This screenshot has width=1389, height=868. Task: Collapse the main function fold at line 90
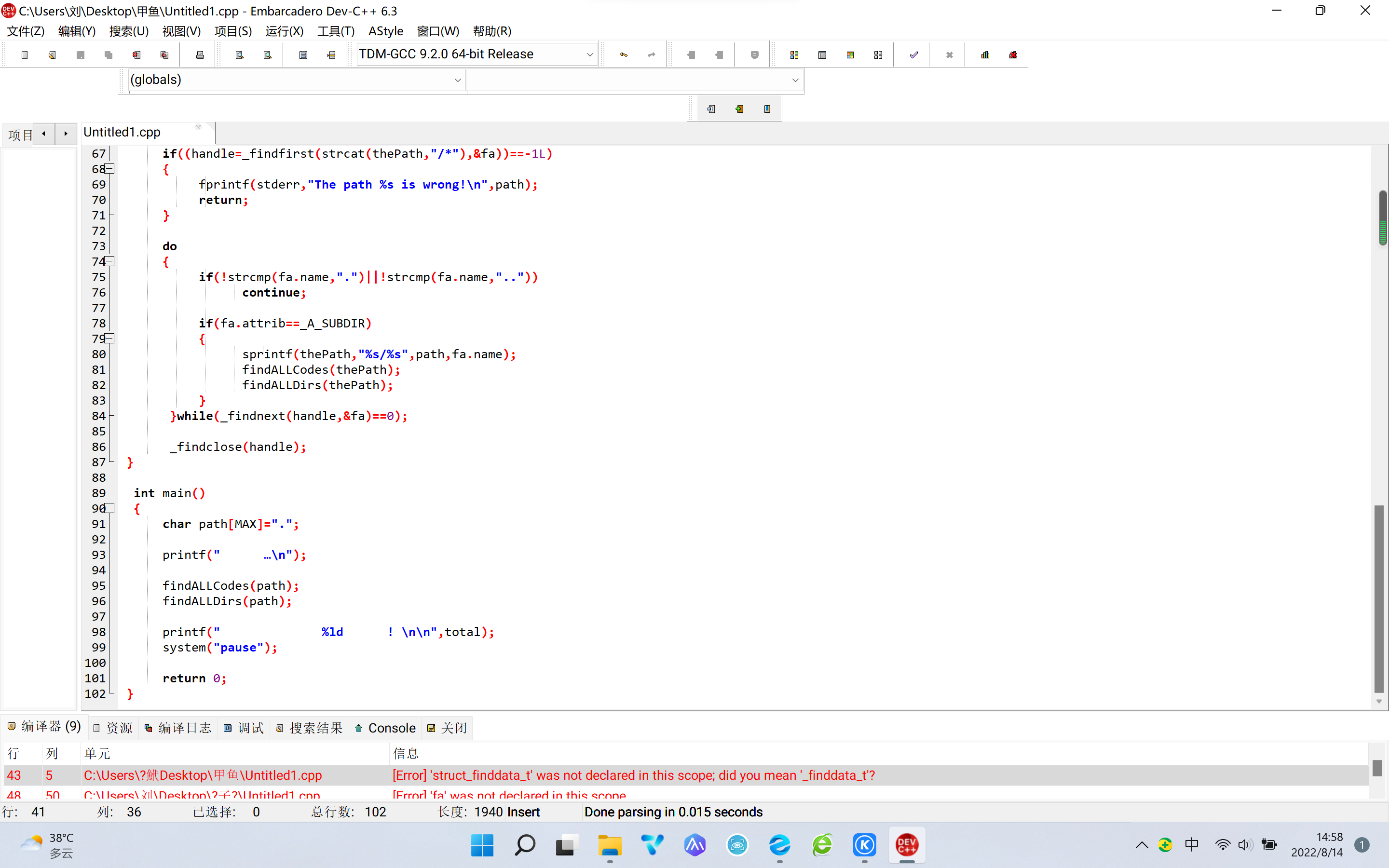[110, 508]
